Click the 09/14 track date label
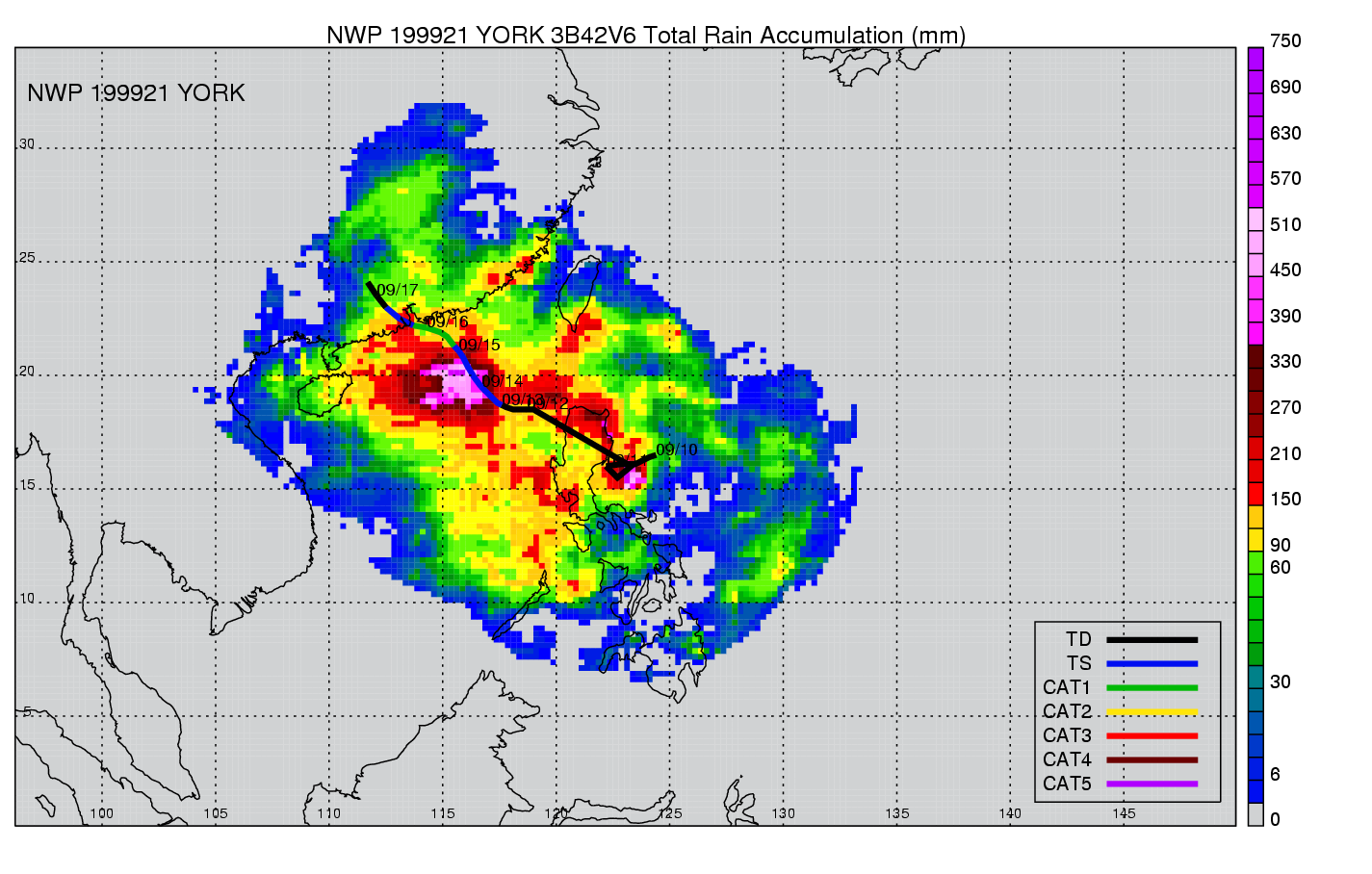 pos(503,382)
